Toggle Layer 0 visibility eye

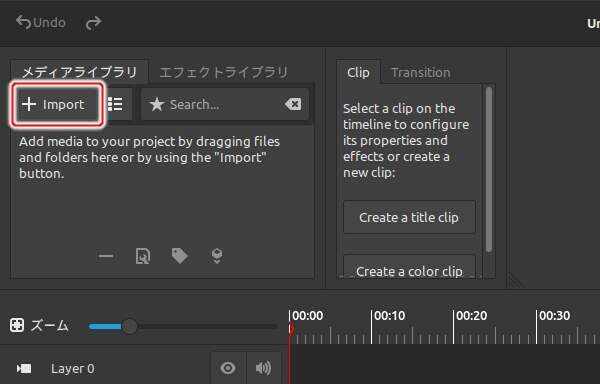(228, 368)
